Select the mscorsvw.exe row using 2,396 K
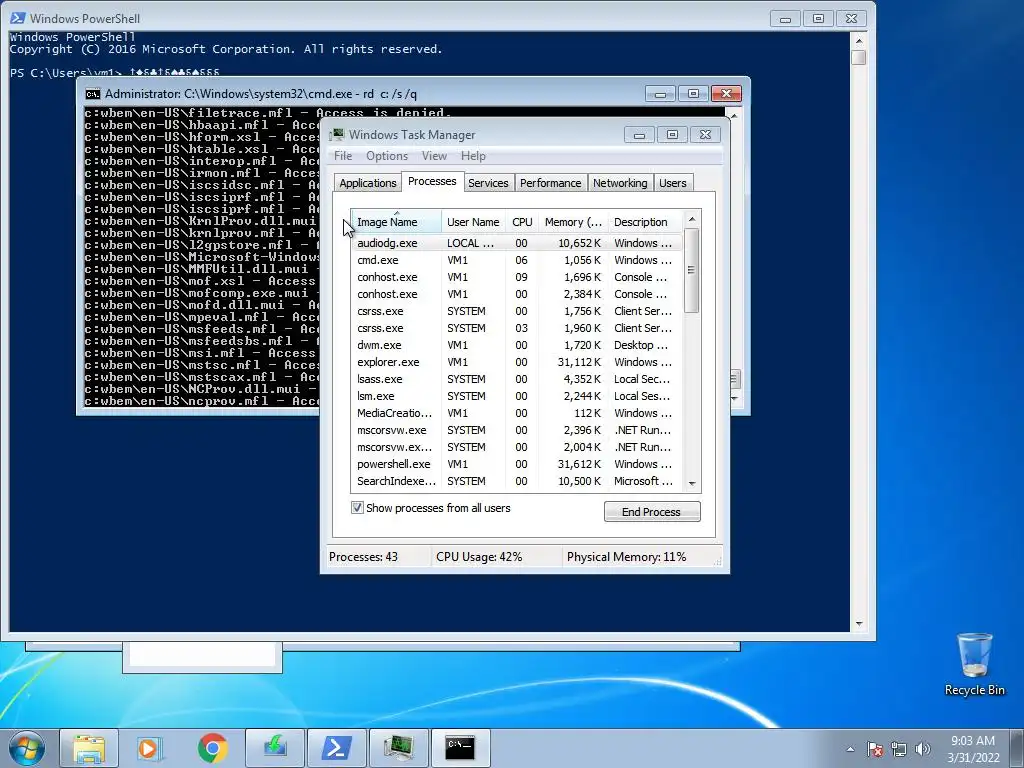The image size is (1024, 768). click(517, 430)
